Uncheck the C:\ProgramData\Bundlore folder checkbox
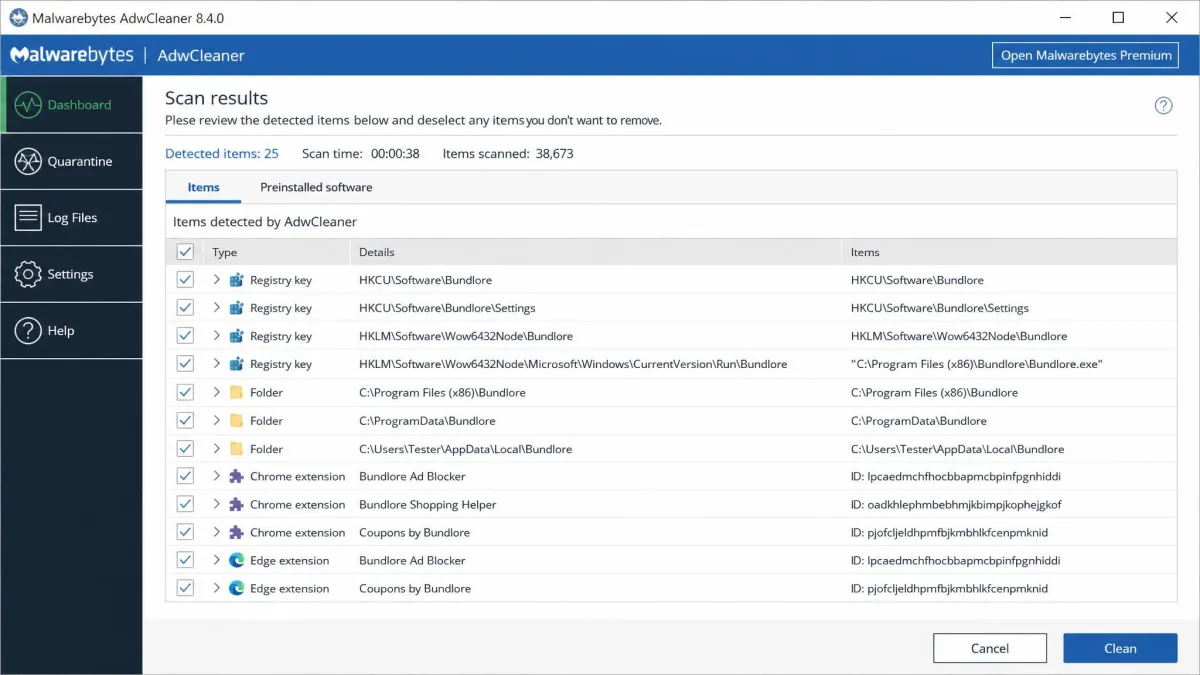The image size is (1200, 675). [x=185, y=420]
